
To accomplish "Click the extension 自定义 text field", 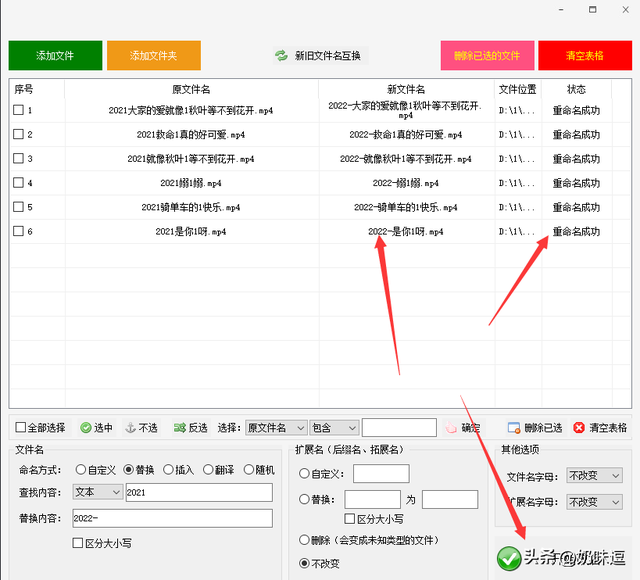I will click(x=381, y=473).
